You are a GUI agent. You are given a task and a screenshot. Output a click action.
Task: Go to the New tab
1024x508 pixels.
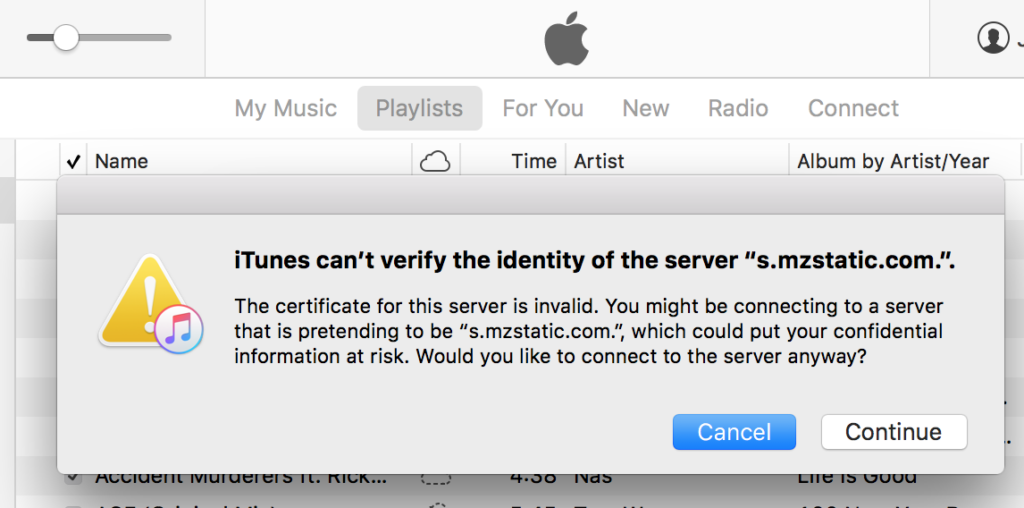(645, 108)
